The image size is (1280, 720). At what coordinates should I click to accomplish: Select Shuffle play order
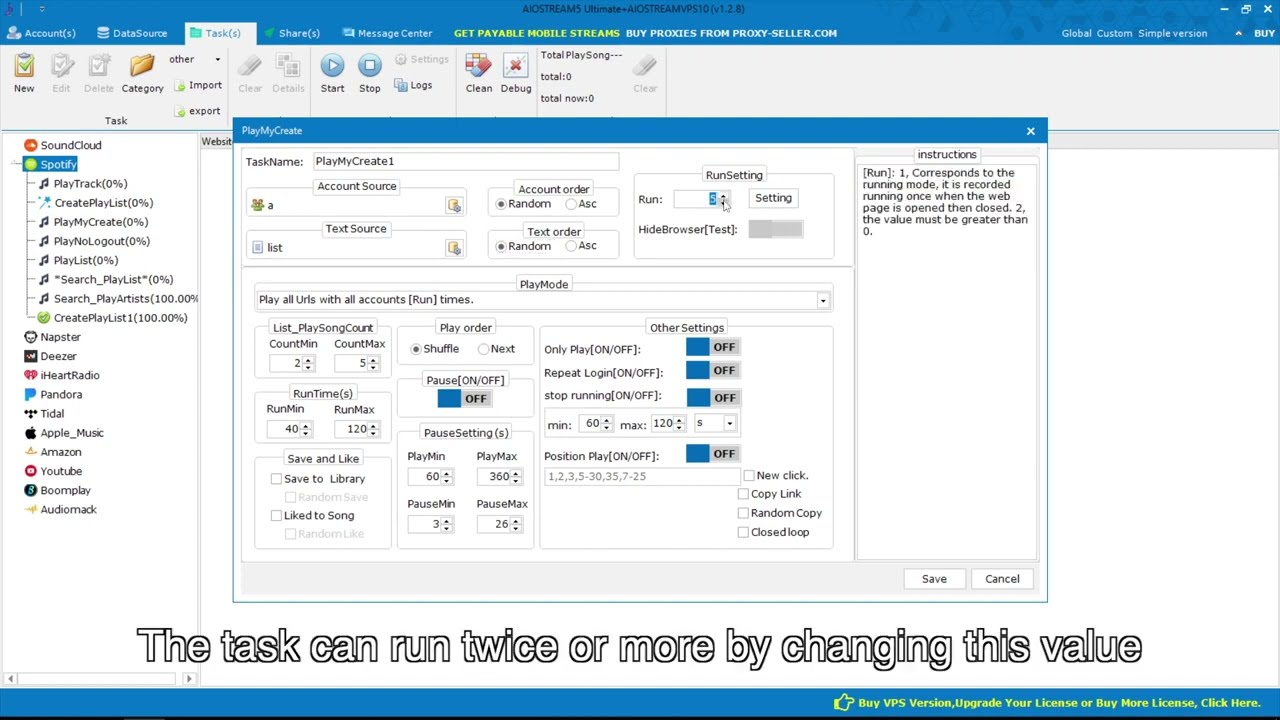(435, 349)
